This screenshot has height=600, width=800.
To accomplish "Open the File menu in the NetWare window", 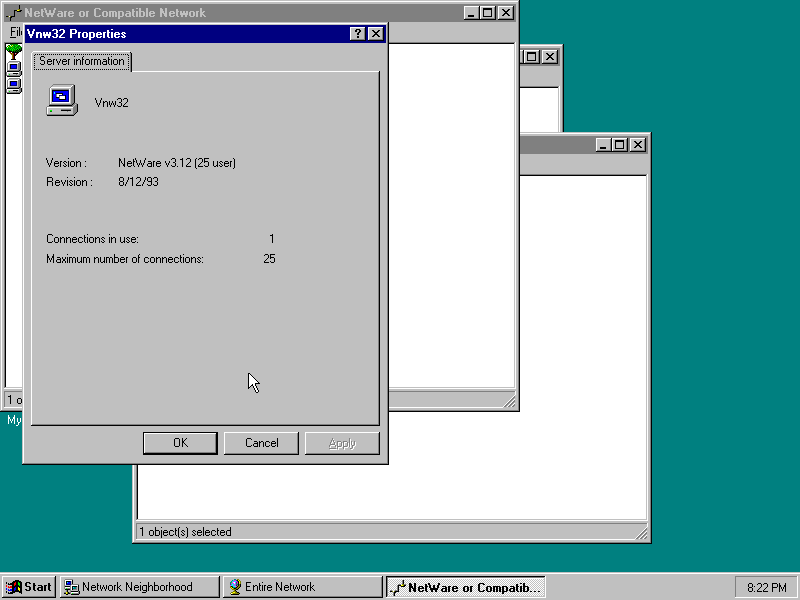I will point(16,33).
